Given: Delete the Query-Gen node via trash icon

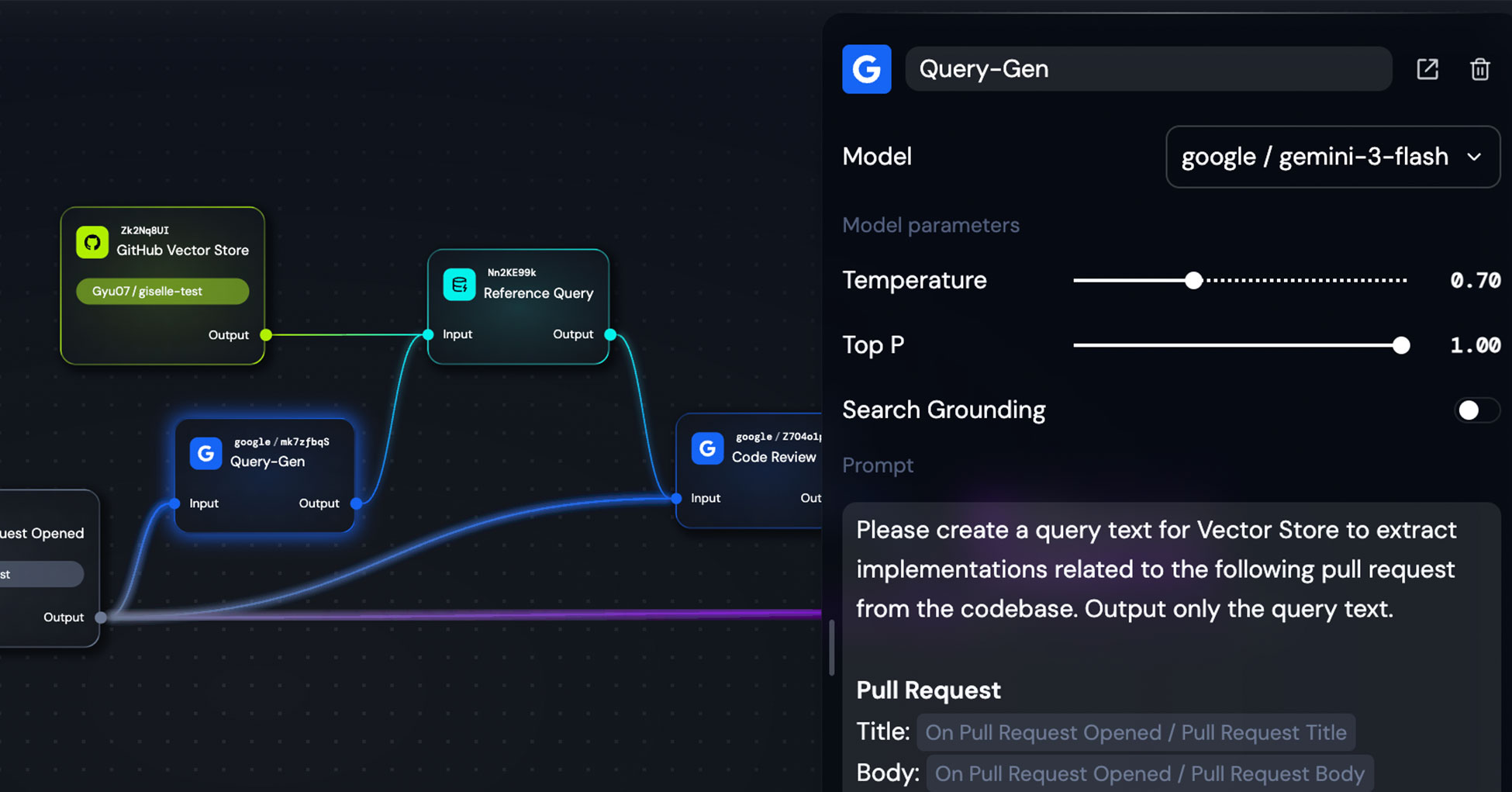Looking at the screenshot, I should tap(1479, 69).
